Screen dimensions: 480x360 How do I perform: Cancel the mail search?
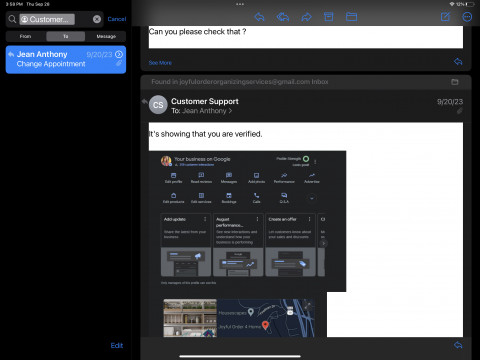[117, 19]
